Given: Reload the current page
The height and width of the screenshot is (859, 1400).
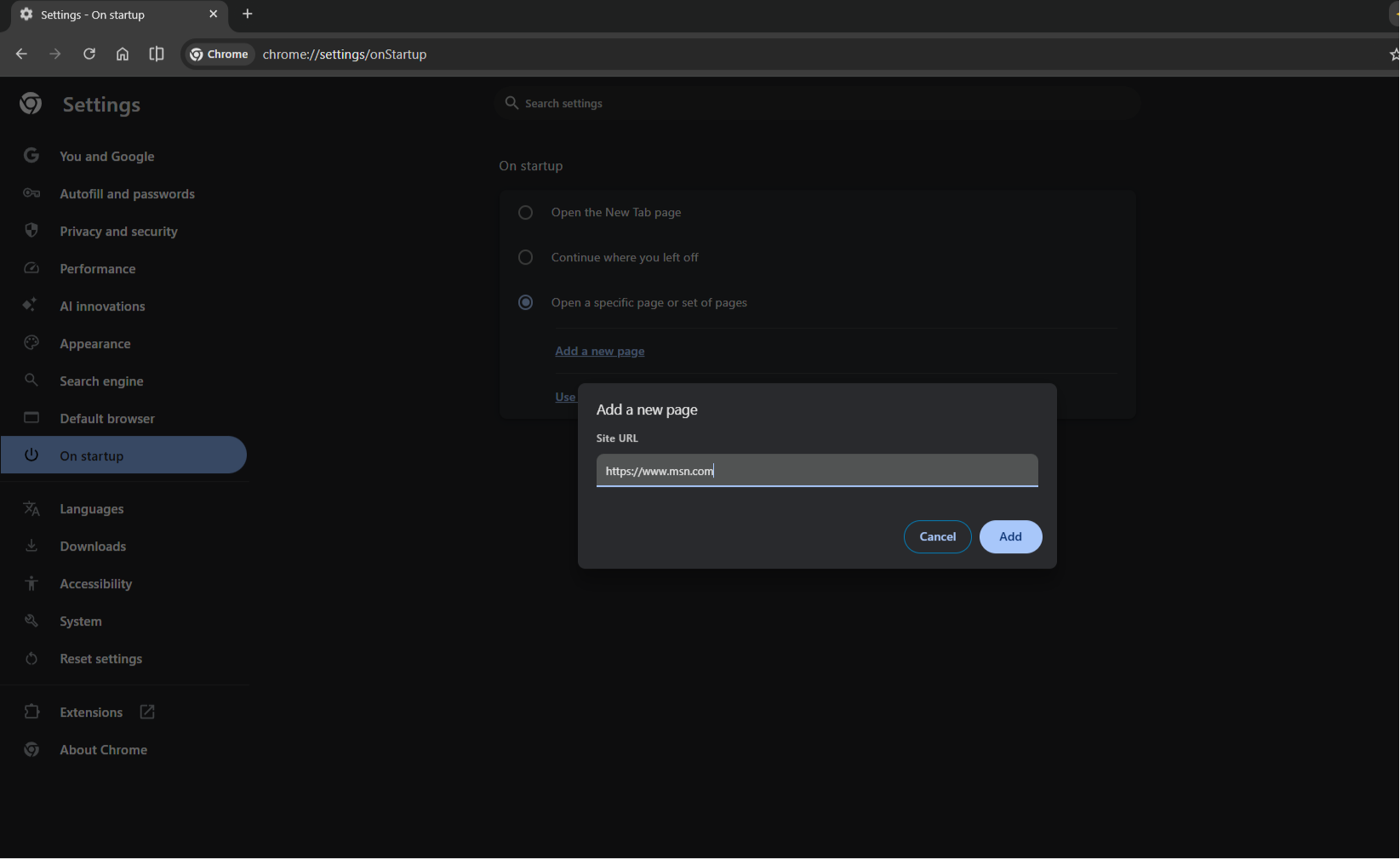Looking at the screenshot, I should coord(89,54).
